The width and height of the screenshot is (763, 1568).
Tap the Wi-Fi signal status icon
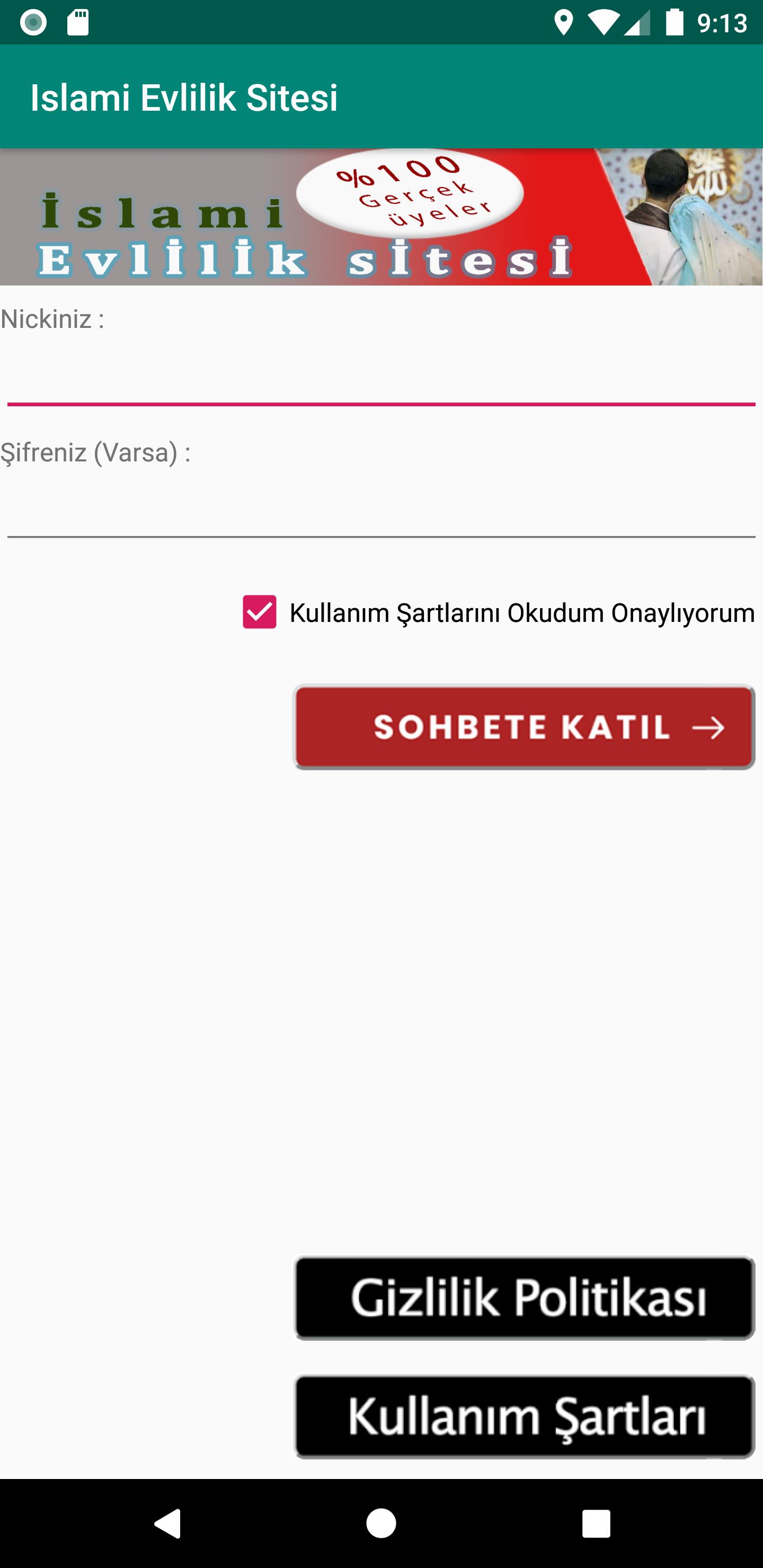coord(602,23)
